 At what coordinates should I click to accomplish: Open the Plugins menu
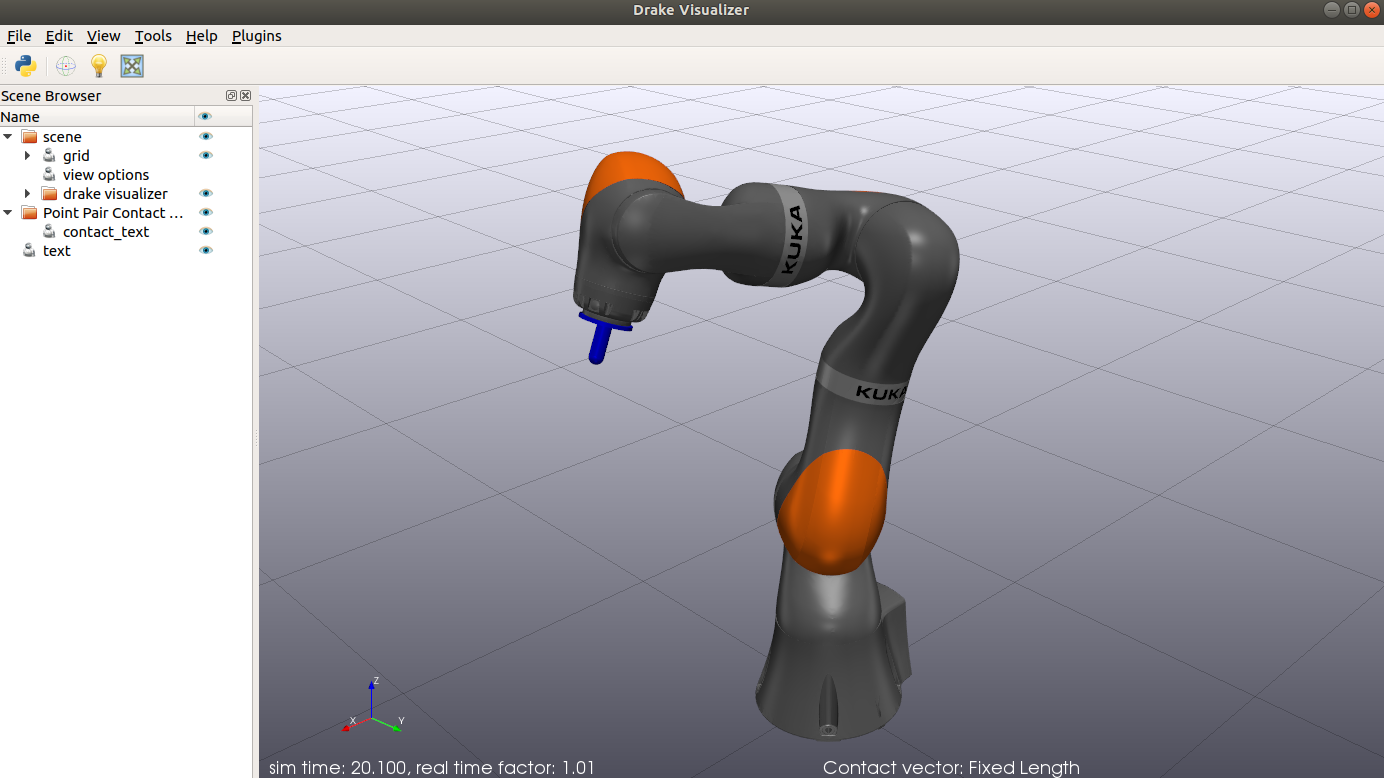click(257, 36)
